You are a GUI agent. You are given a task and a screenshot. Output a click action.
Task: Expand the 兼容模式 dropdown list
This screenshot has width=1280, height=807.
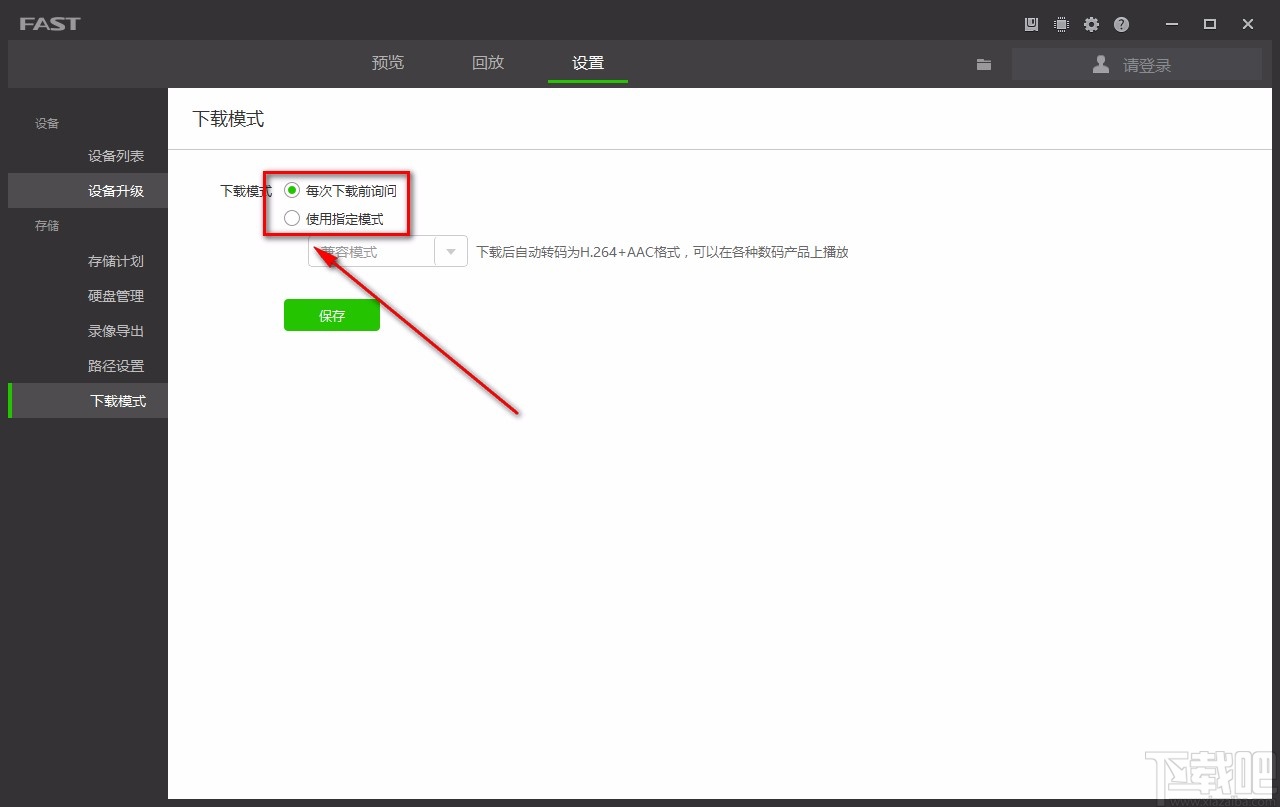click(450, 252)
